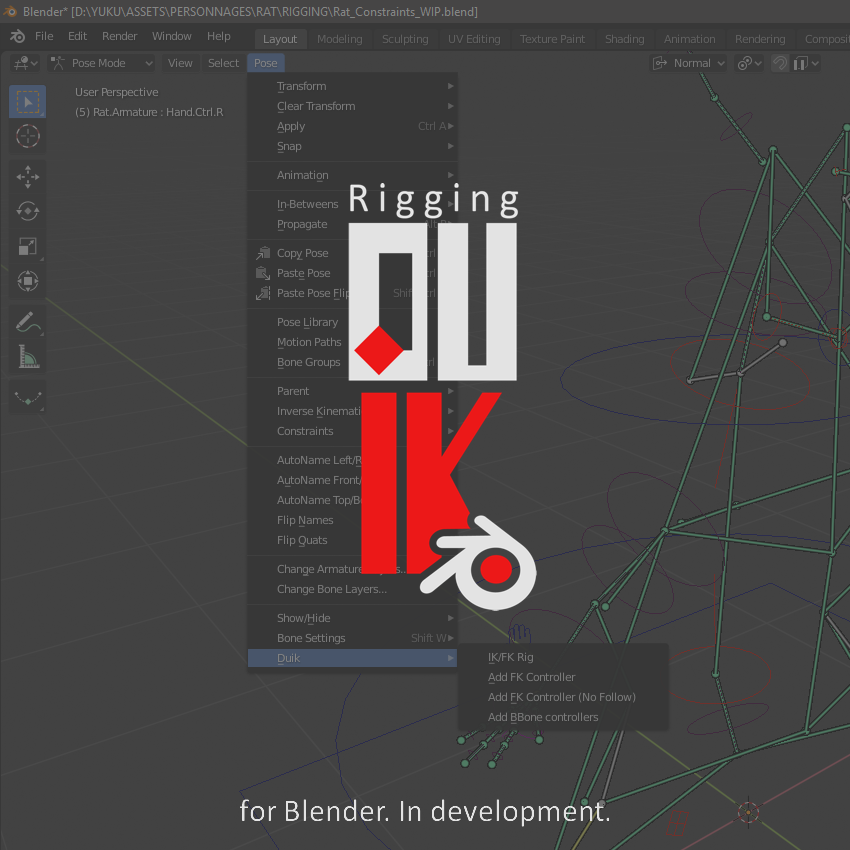Open the Parent submenu entry
This screenshot has height=850, width=850.
pos(352,391)
